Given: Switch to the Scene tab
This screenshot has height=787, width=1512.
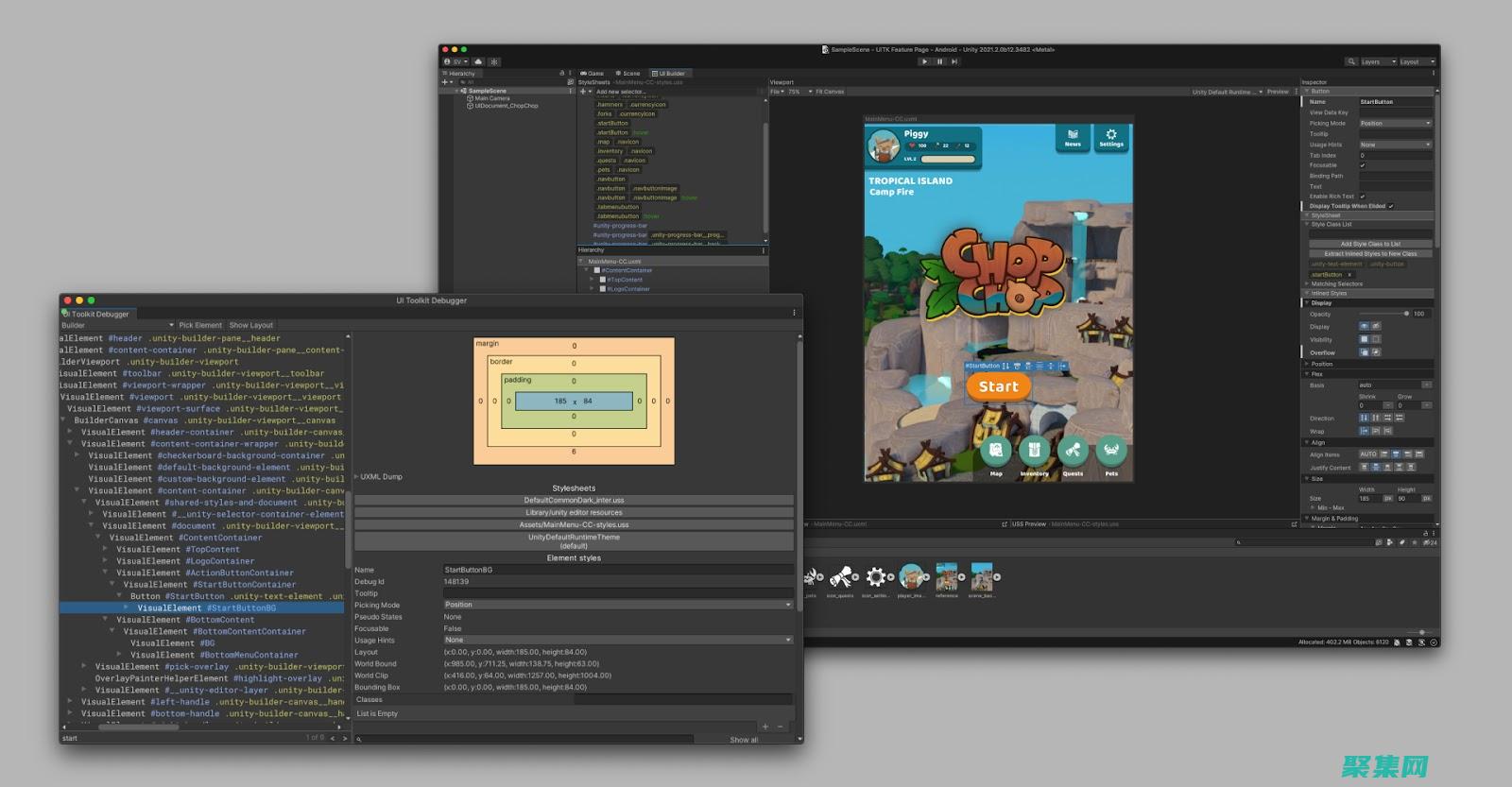Looking at the screenshot, I should (627, 73).
